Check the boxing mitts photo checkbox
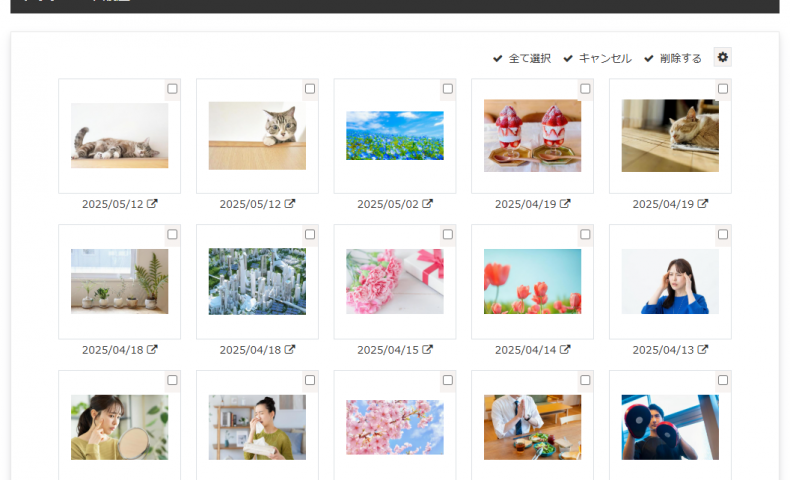 [723, 380]
